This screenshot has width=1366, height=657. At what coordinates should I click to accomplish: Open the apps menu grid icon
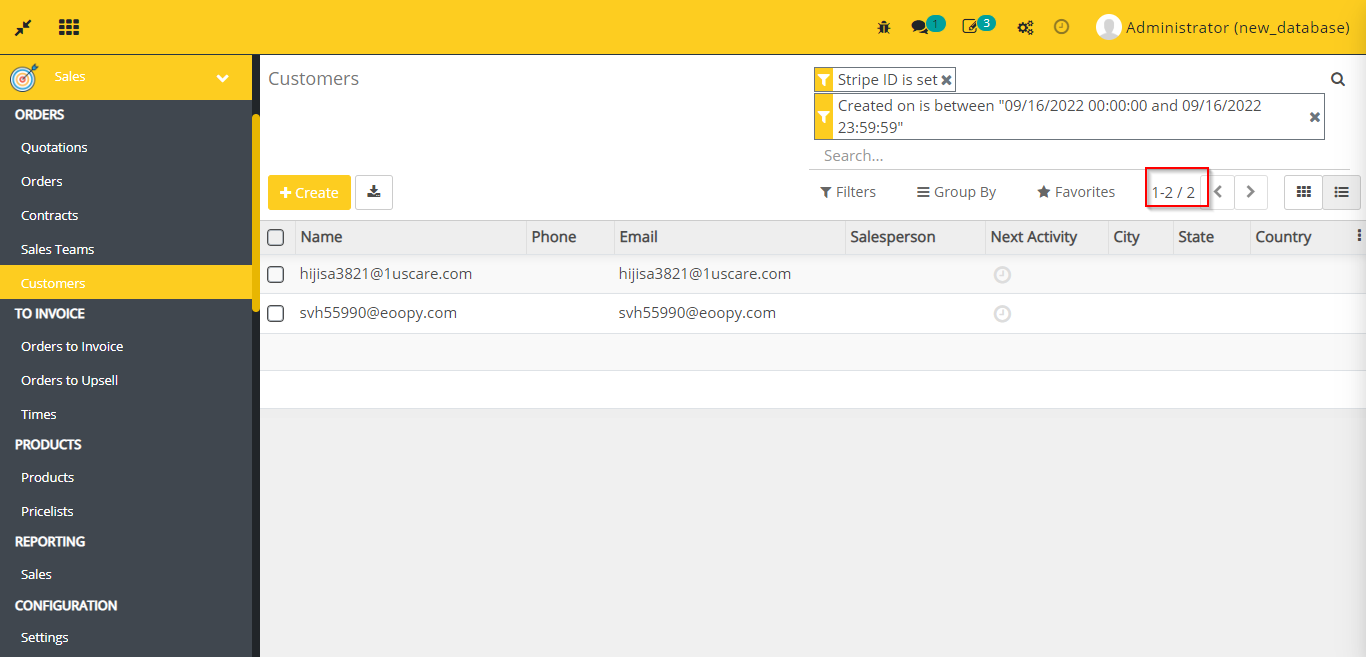point(68,26)
